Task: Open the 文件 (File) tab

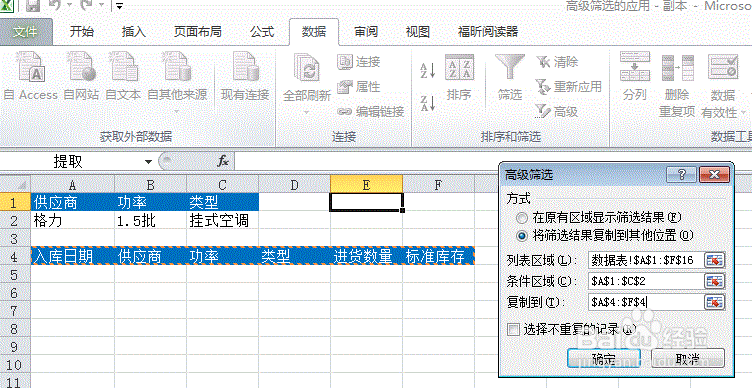Action: tap(25, 32)
